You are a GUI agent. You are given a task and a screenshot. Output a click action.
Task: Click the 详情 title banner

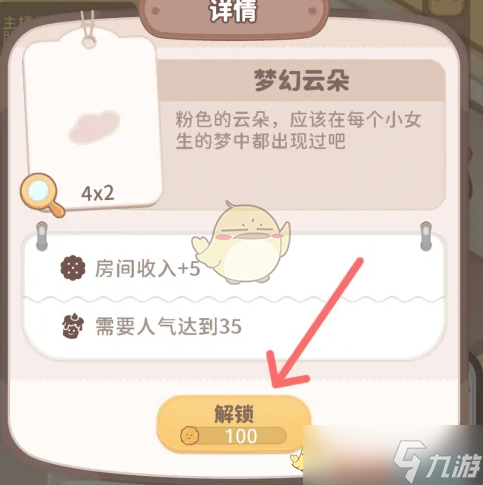click(233, 13)
